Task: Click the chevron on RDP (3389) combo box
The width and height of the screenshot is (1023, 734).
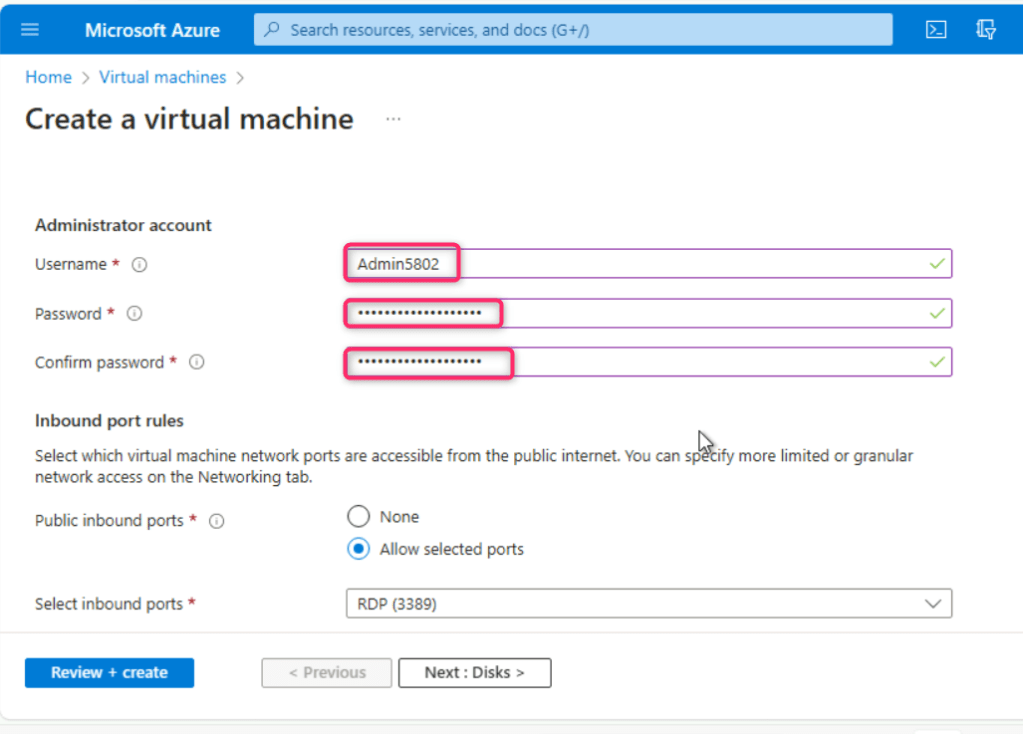Action: tap(933, 604)
